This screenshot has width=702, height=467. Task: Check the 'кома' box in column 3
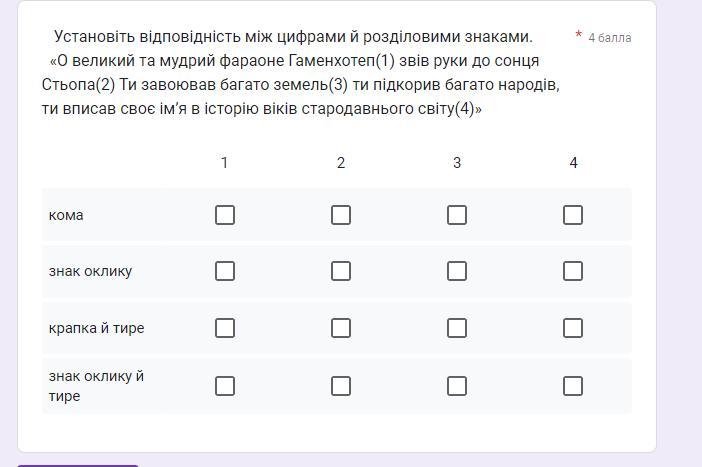coord(457,215)
